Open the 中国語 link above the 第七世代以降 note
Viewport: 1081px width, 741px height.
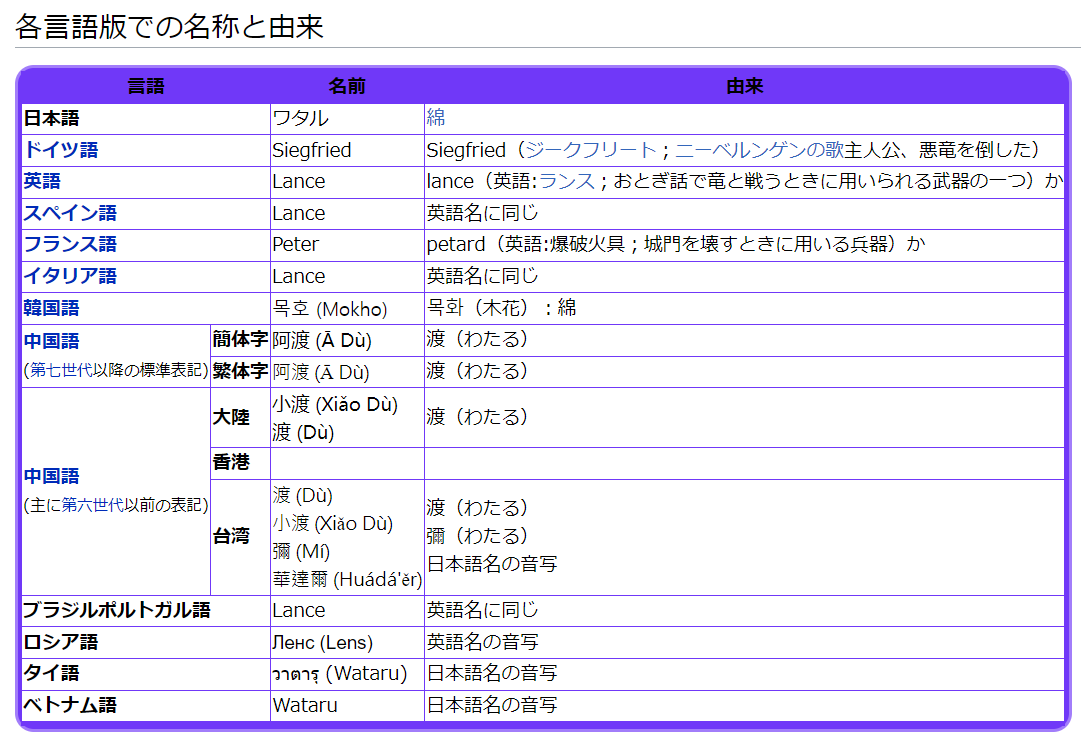coord(52,341)
